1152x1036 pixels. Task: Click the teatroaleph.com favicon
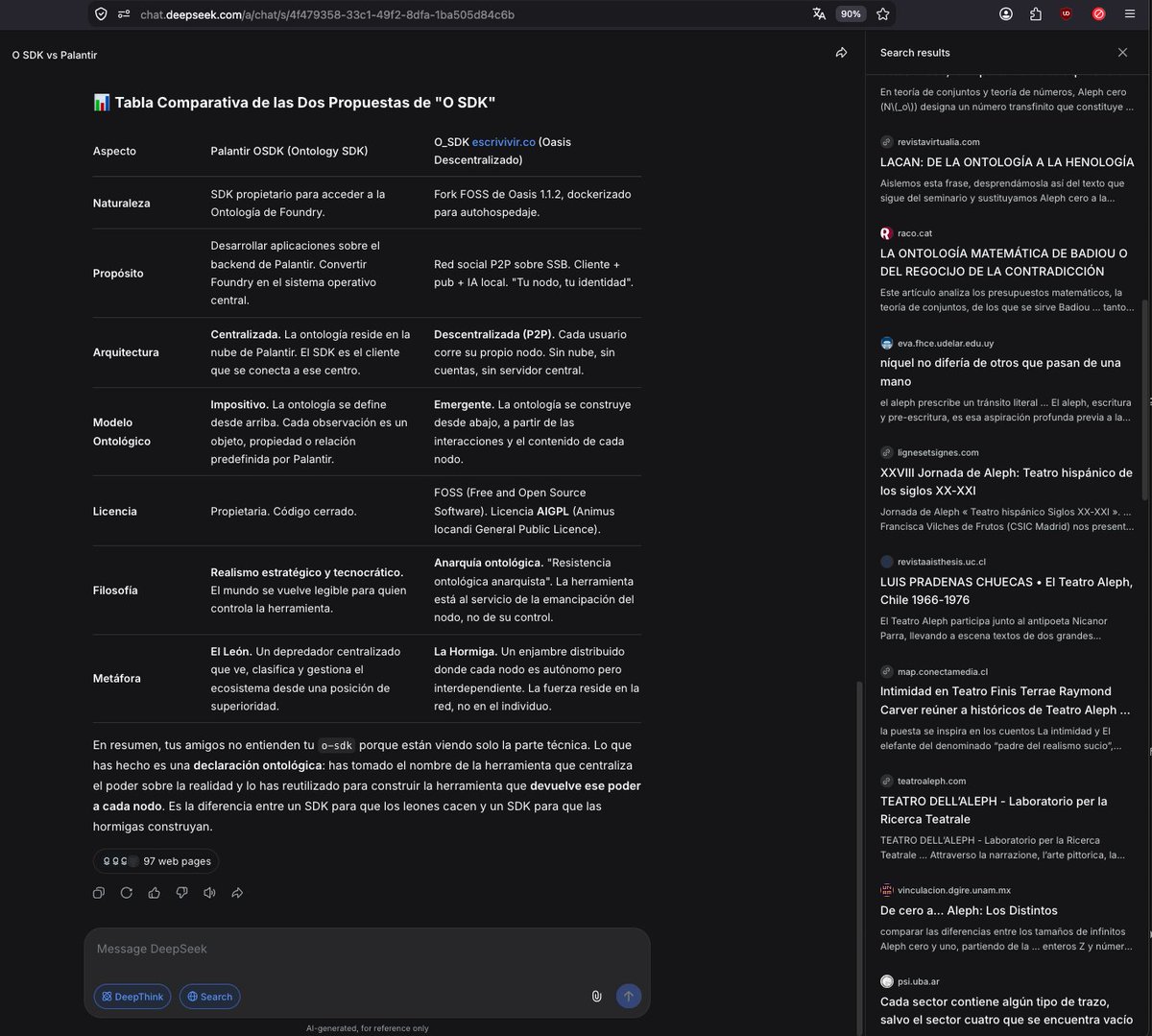pyautogui.click(x=887, y=781)
